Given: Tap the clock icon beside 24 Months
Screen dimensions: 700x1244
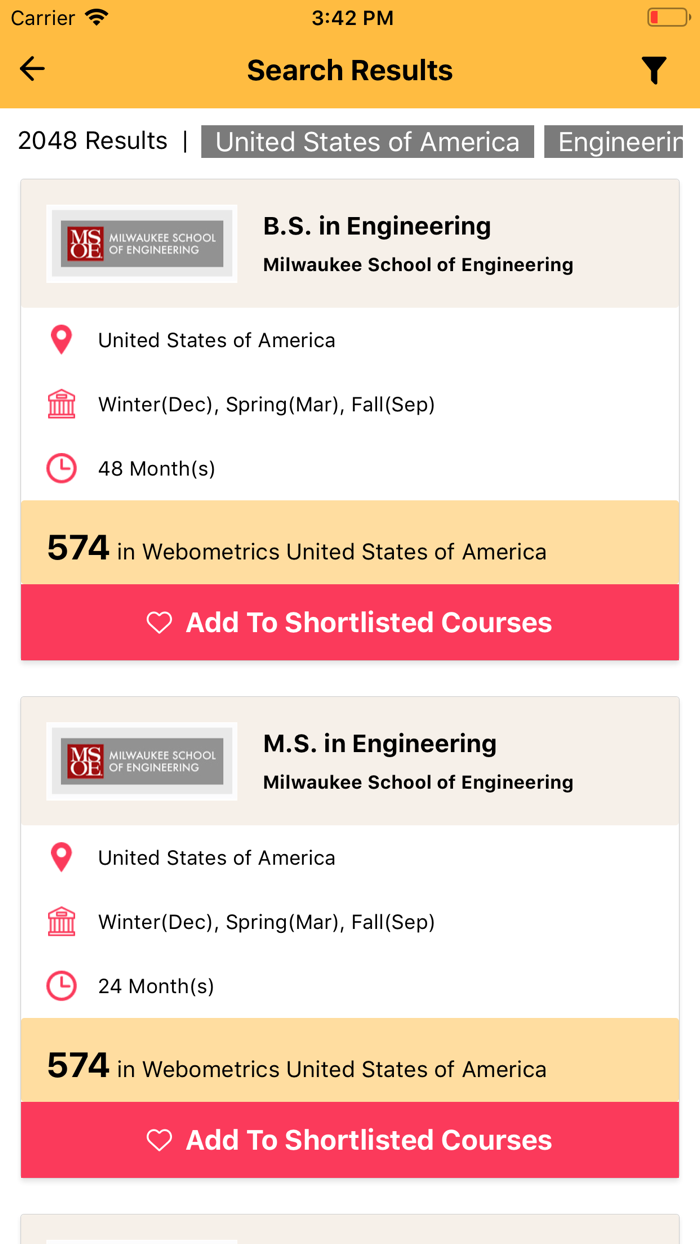Looking at the screenshot, I should [x=61, y=985].
